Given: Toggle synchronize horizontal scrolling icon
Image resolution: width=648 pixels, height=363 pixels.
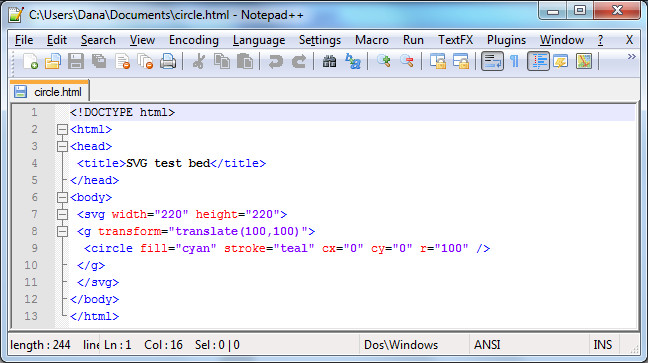Looking at the screenshot, I should tap(461, 62).
